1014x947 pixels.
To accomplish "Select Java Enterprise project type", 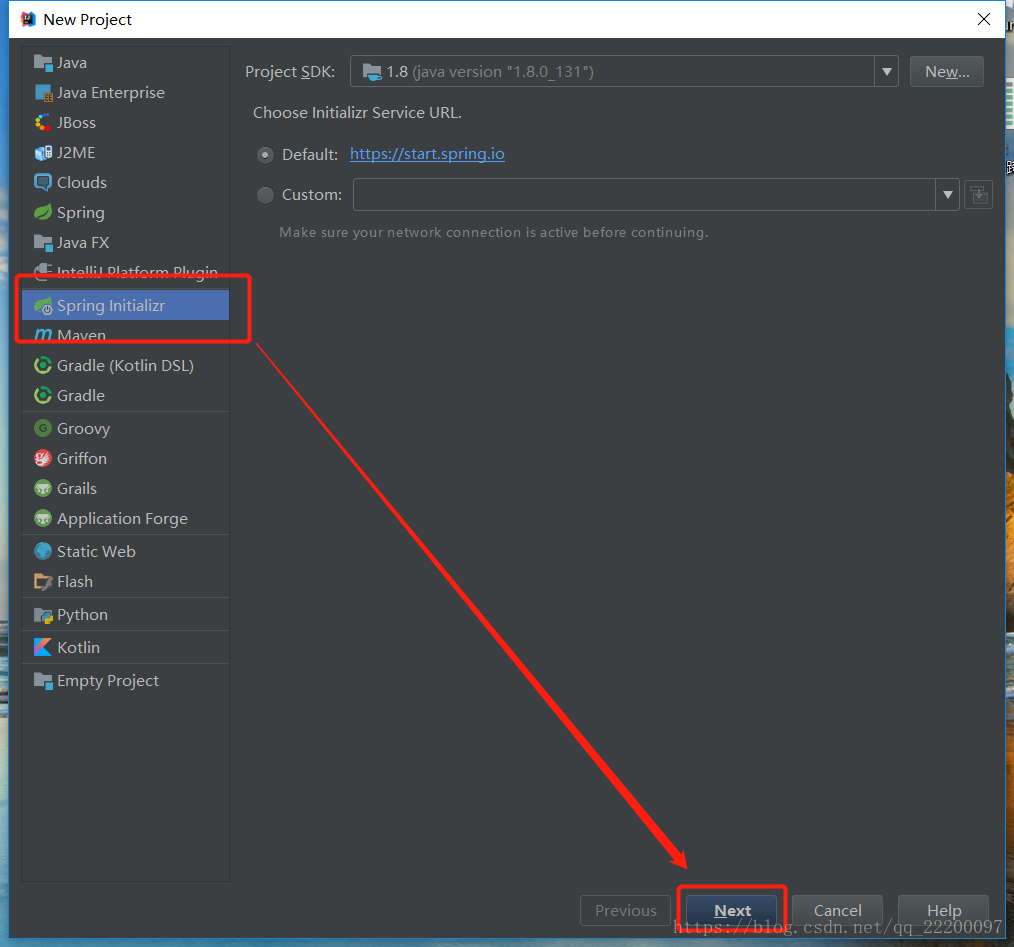I will coord(125,93).
